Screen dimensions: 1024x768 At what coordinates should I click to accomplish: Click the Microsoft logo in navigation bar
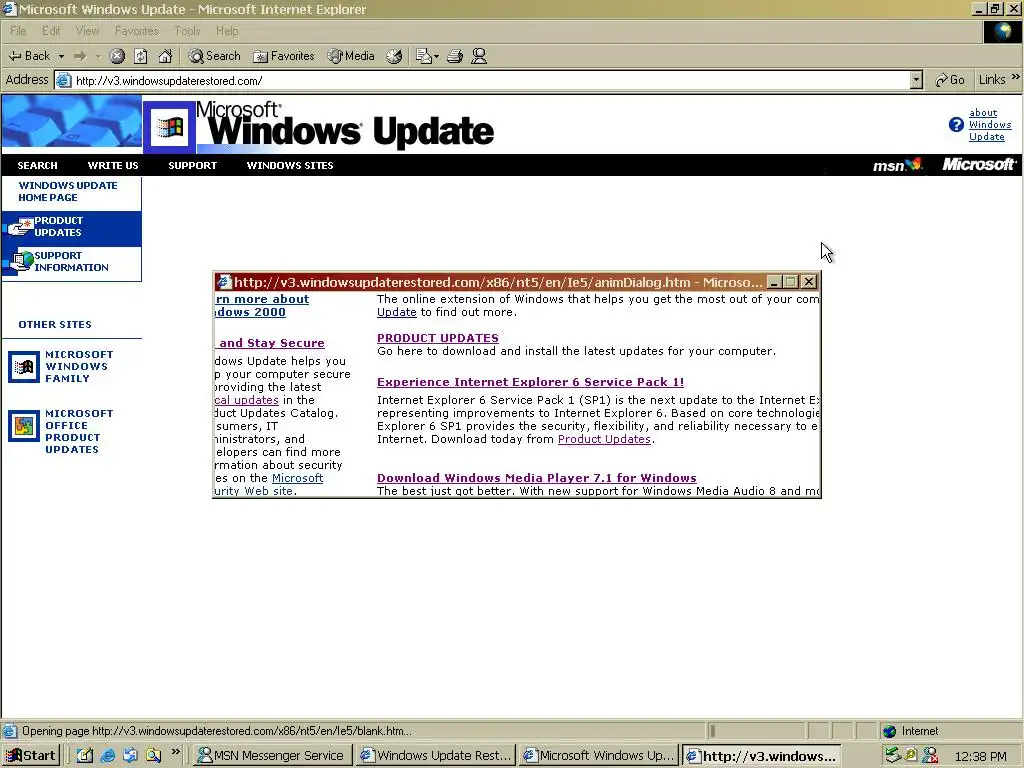[978, 165]
